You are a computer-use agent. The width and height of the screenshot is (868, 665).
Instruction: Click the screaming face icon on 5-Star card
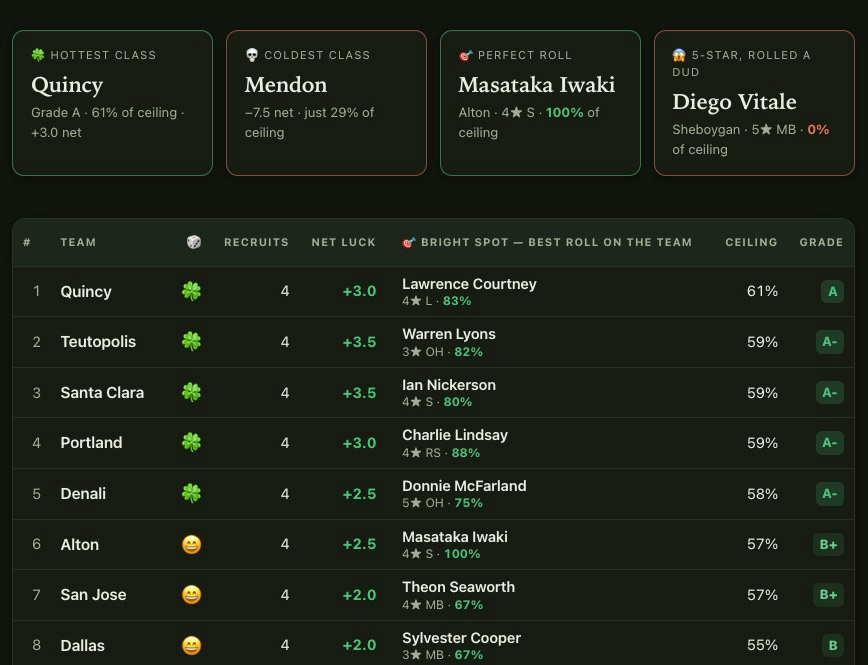[679, 55]
